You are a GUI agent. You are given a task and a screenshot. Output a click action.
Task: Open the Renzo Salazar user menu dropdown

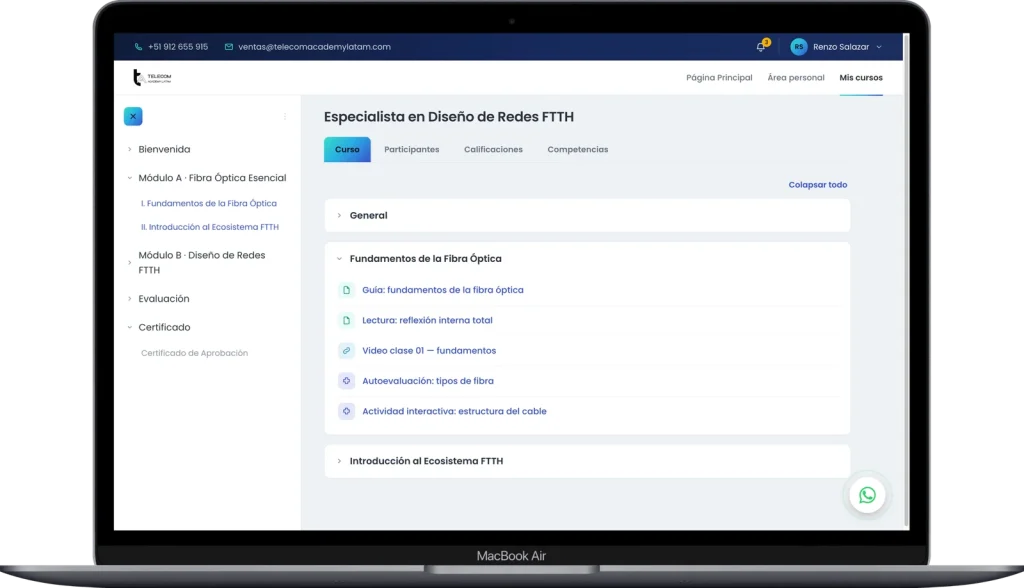click(879, 47)
